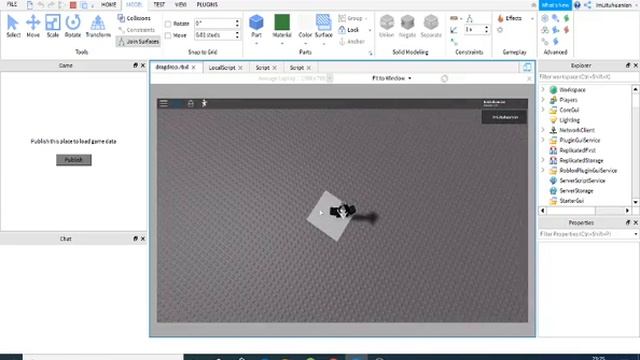Click the Effects button
Image resolution: width=640 pixels, height=360 pixels.
tap(509, 18)
